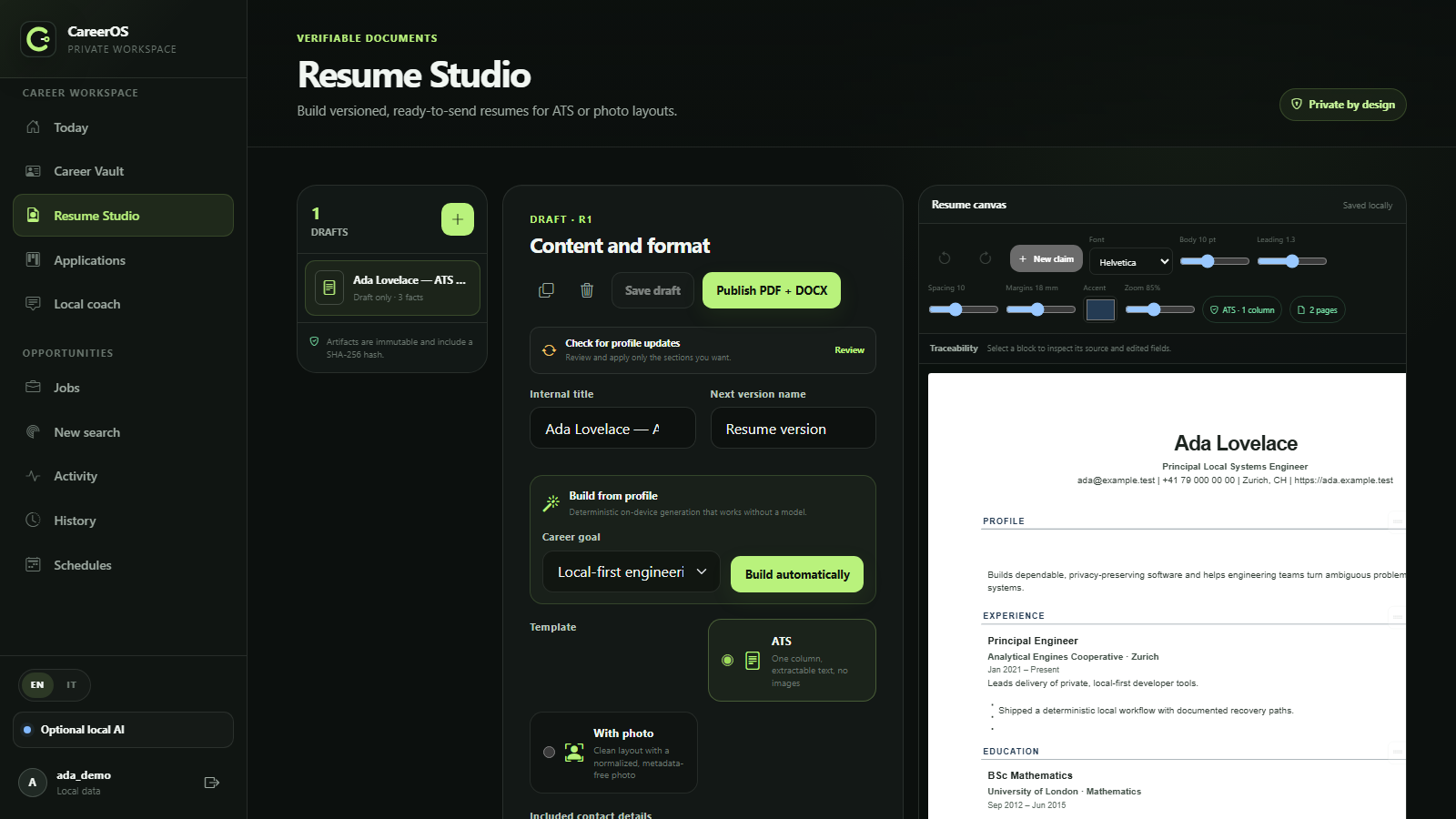
Task: Click the ATS template document icon
Action: click(753, 661)
